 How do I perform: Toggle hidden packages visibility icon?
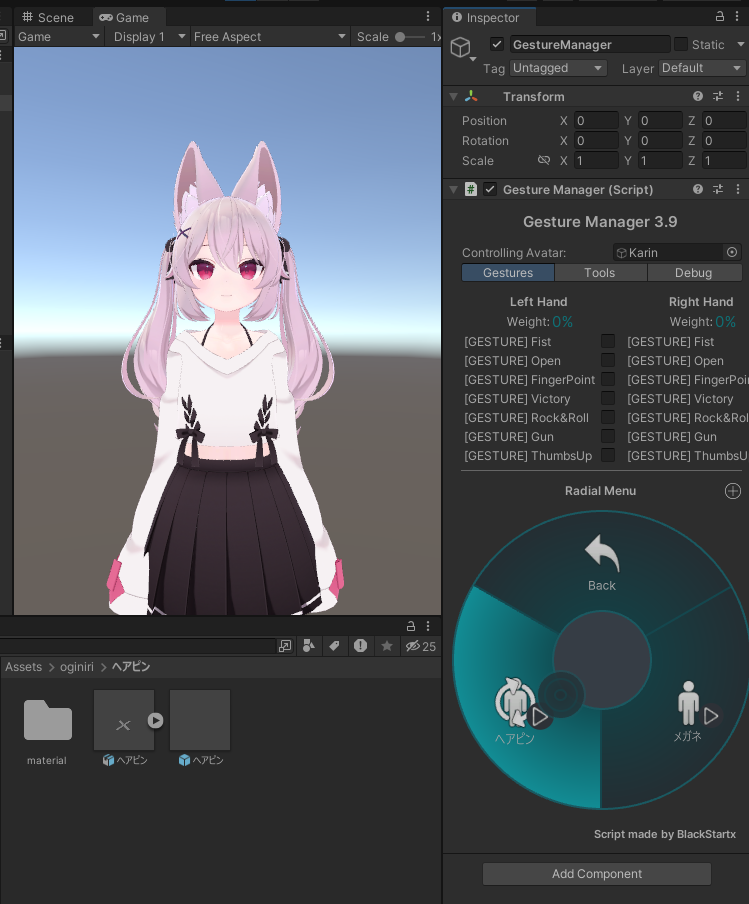click(x=420, y=646)
